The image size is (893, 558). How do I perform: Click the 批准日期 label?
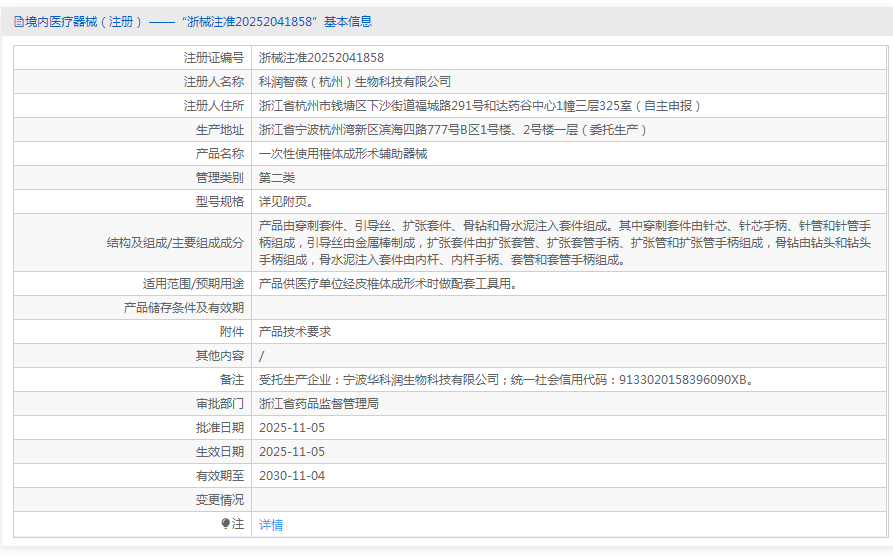tap(220, 428)
